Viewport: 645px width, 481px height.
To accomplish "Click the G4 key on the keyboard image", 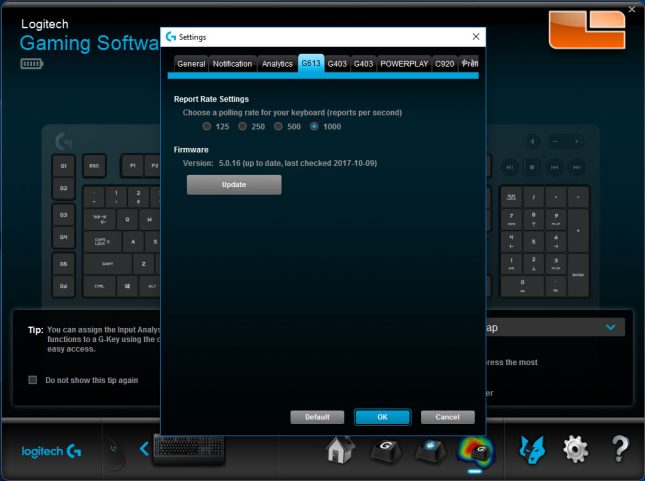I will point(63,237).
